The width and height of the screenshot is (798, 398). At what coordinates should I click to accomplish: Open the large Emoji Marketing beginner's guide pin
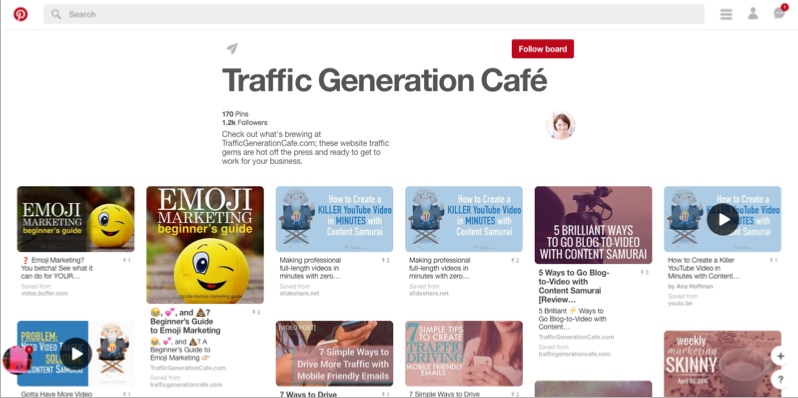point(205,245)
